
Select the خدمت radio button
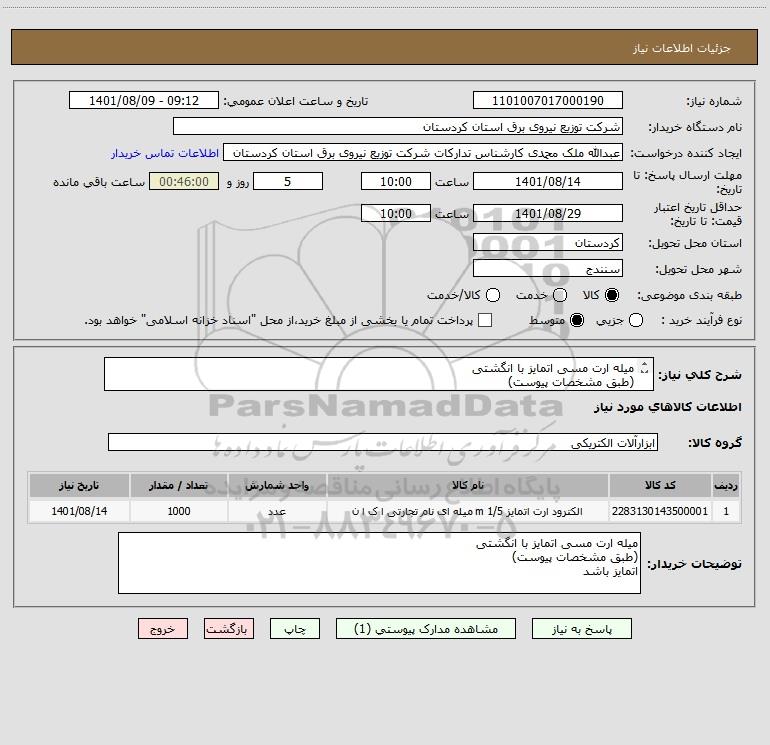point(560,295)
